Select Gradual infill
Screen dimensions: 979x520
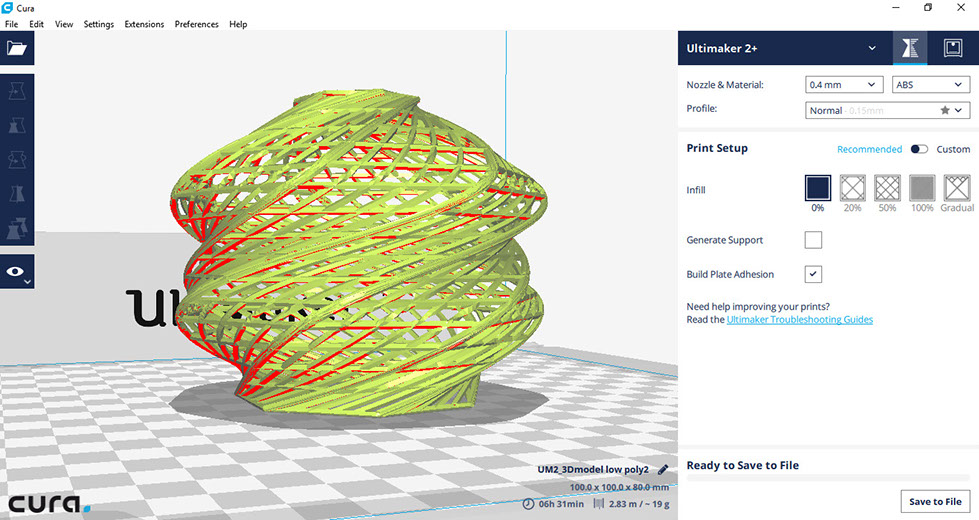[x=957, y=188]
